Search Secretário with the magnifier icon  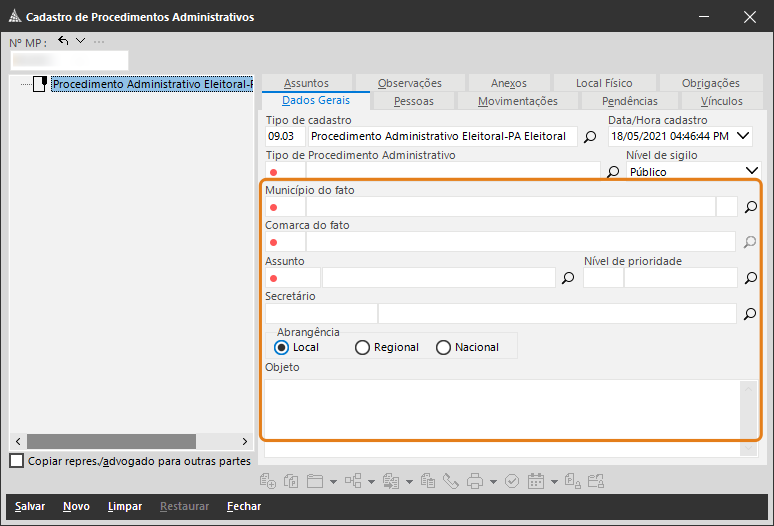coord(750,313)
